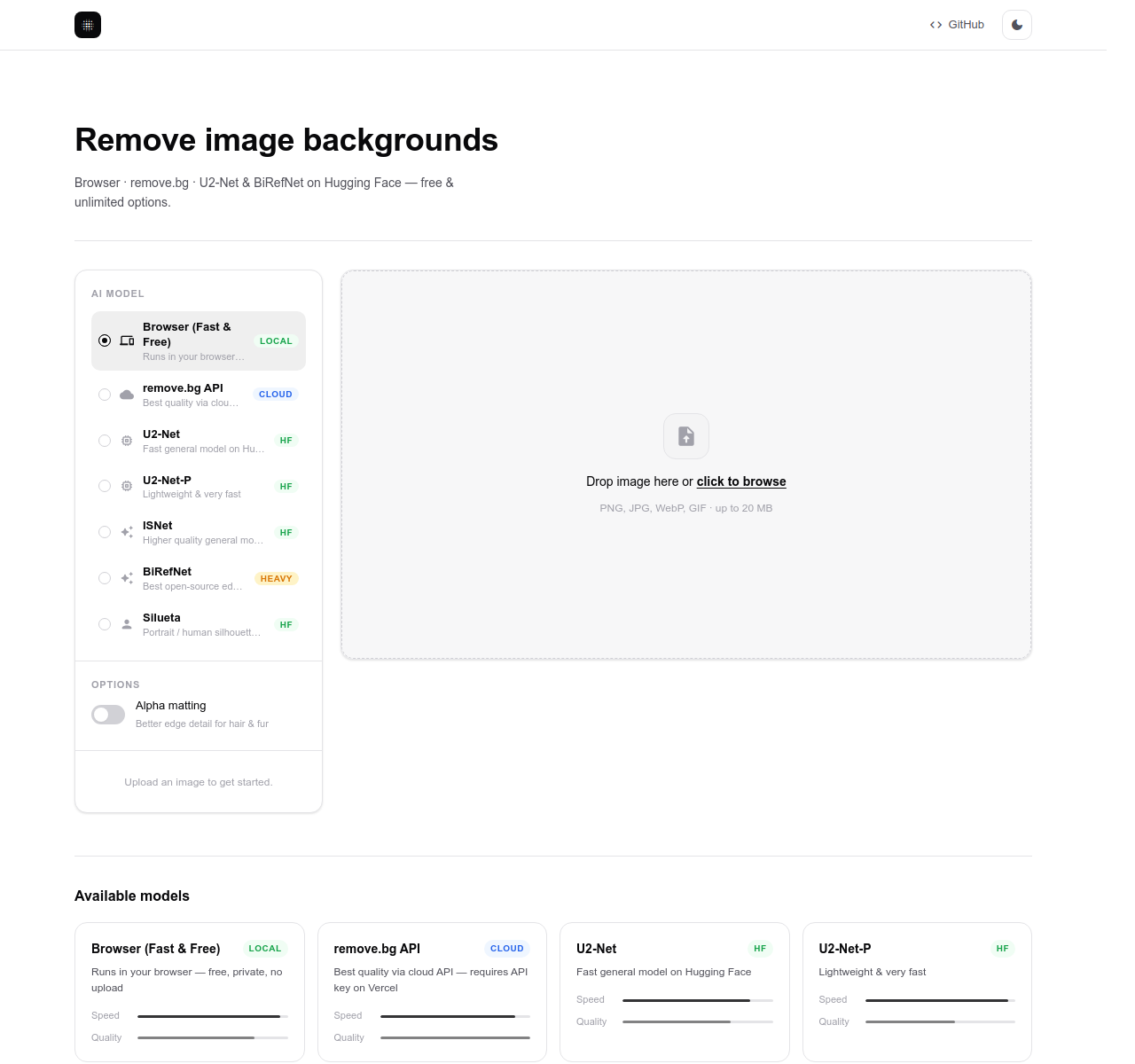Click the chip icon next to U2-Net
The image size is (1135, 1064).
127,441
